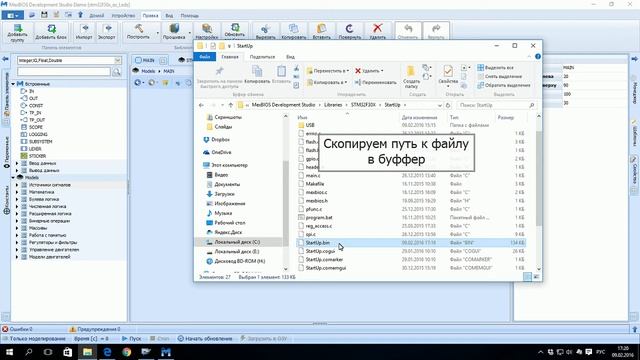Switch to Explorer's Поделиться tab
Viewport: 640px width, 360px height.
(262, 57)
